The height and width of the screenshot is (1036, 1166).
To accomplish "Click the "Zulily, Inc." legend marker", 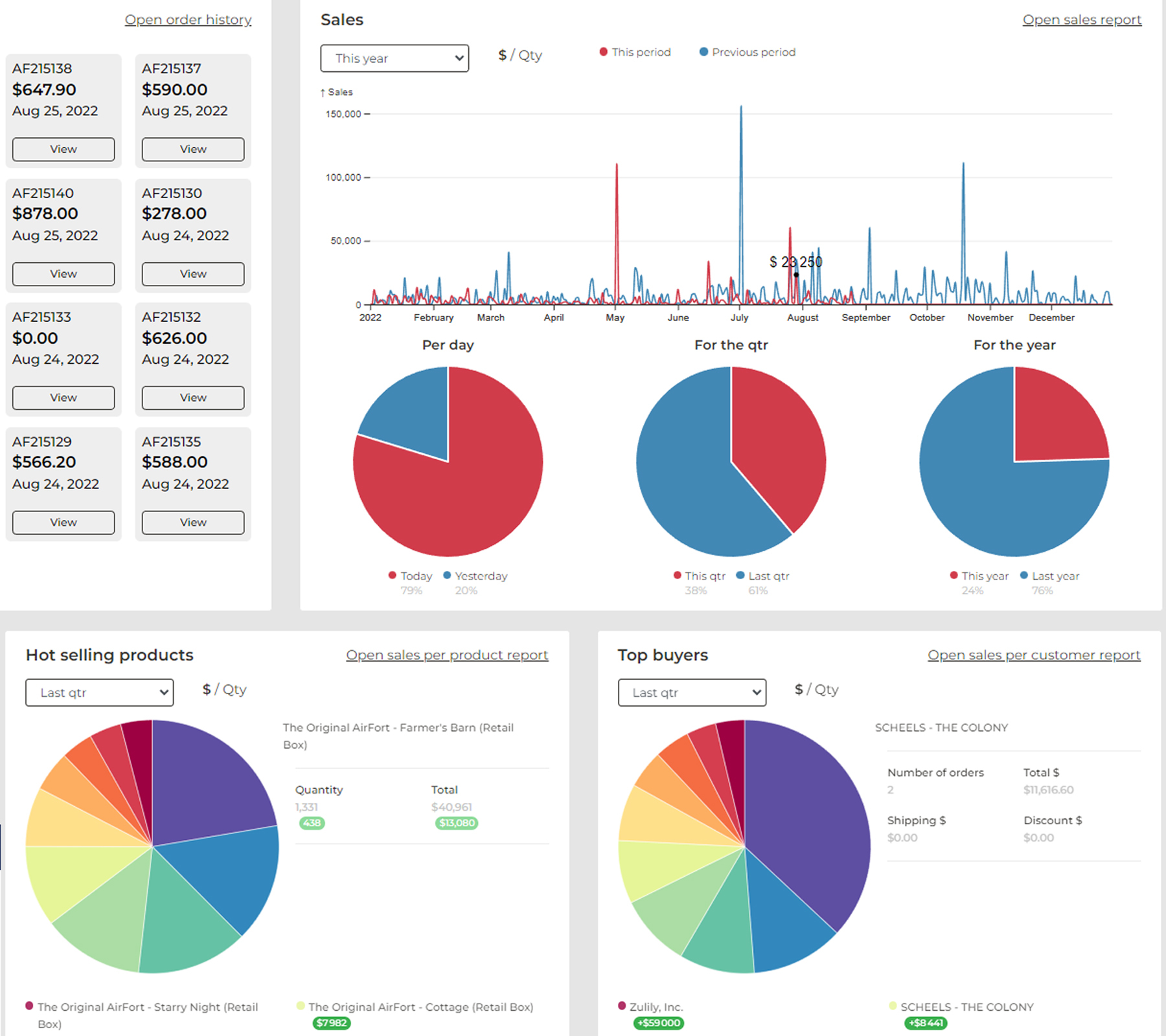I will [x=623, y=1007].
